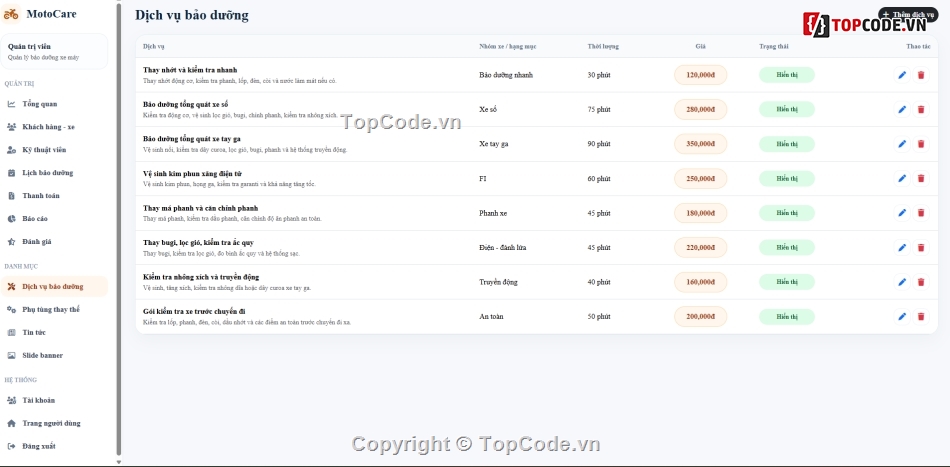The width and height of the screenshot is (950, 467).
Task: Delete the Vệ sinh kim phun xăng row
Action: tap(921, 179)
